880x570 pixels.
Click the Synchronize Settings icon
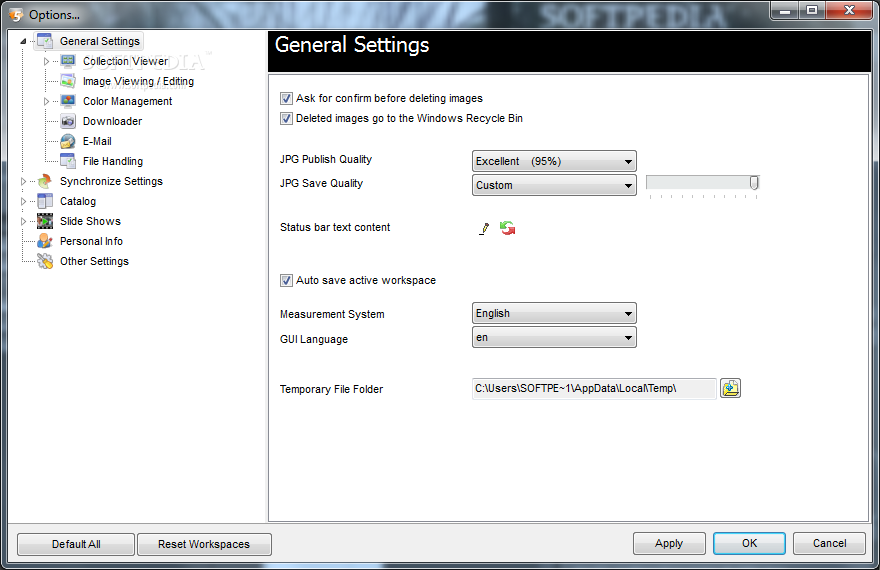45,181
